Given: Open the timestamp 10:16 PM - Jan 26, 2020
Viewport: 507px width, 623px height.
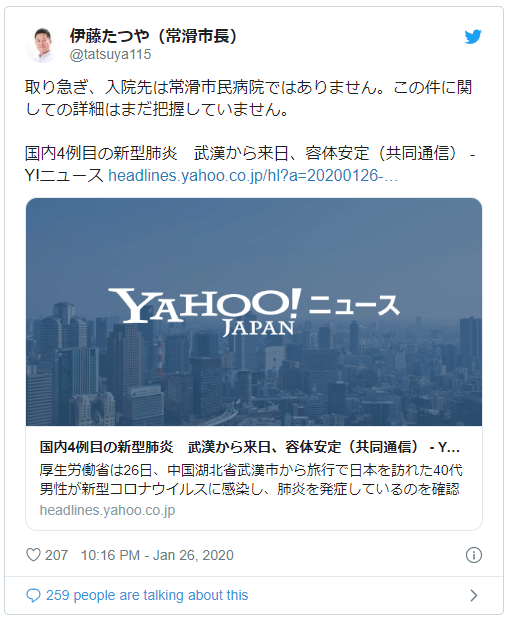Looking at the screenshot, I should pyautogui.click(x=157, y=555).
